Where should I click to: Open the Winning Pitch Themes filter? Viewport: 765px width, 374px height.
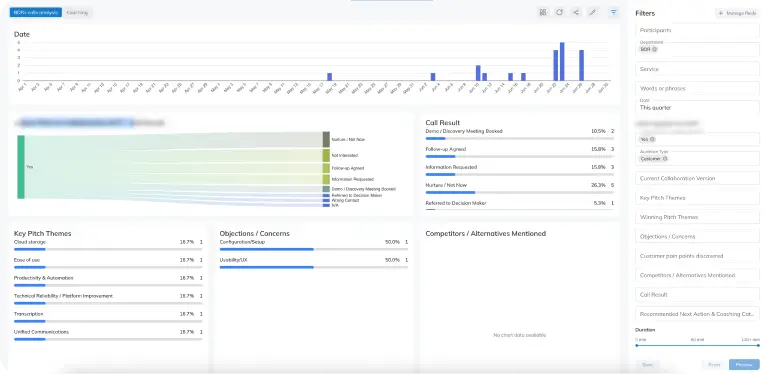coord(697,217)
